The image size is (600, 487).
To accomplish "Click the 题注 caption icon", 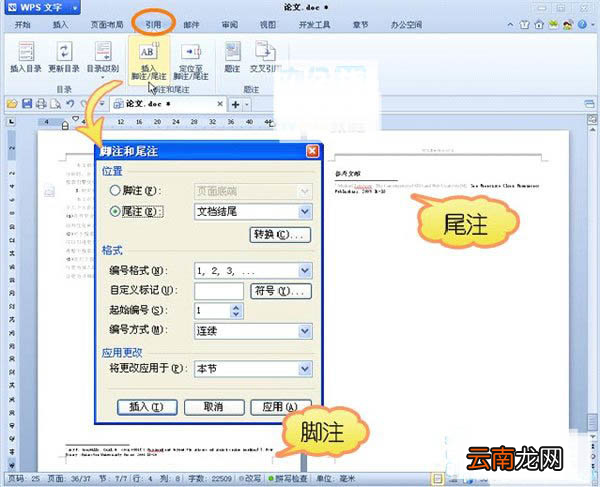I will 232,57.
